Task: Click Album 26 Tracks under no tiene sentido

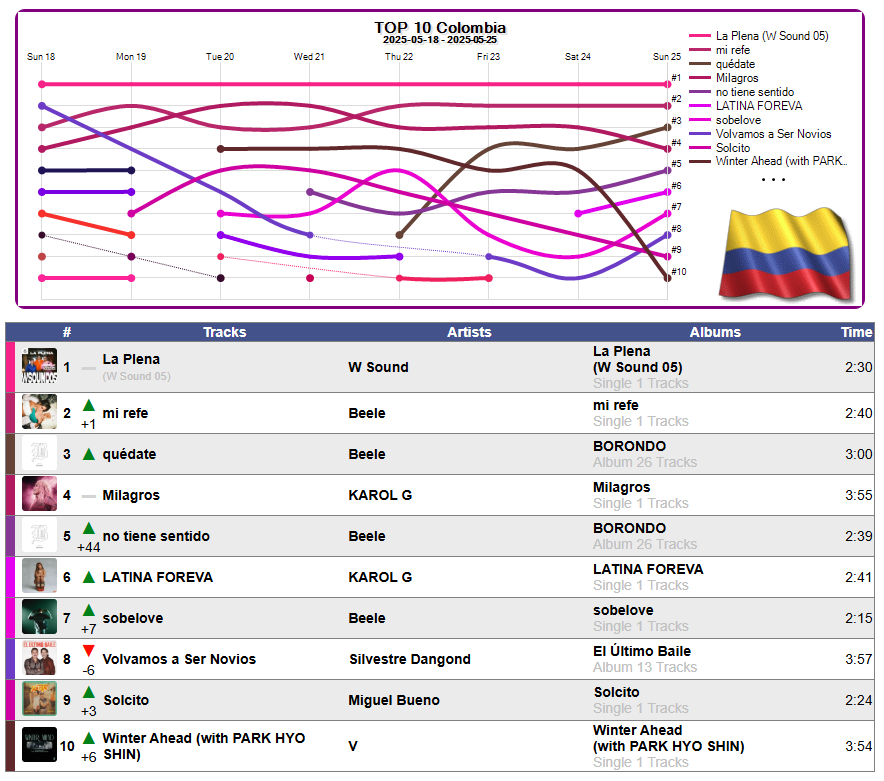Action: (x=645, y=544)
